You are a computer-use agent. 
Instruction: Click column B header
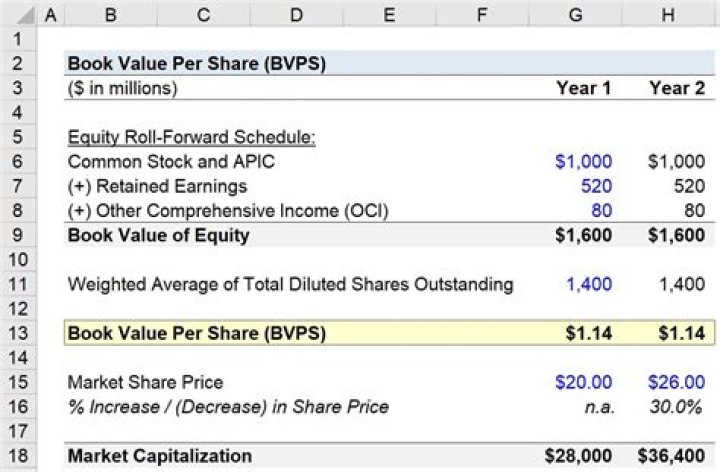[x=110, y=14]
